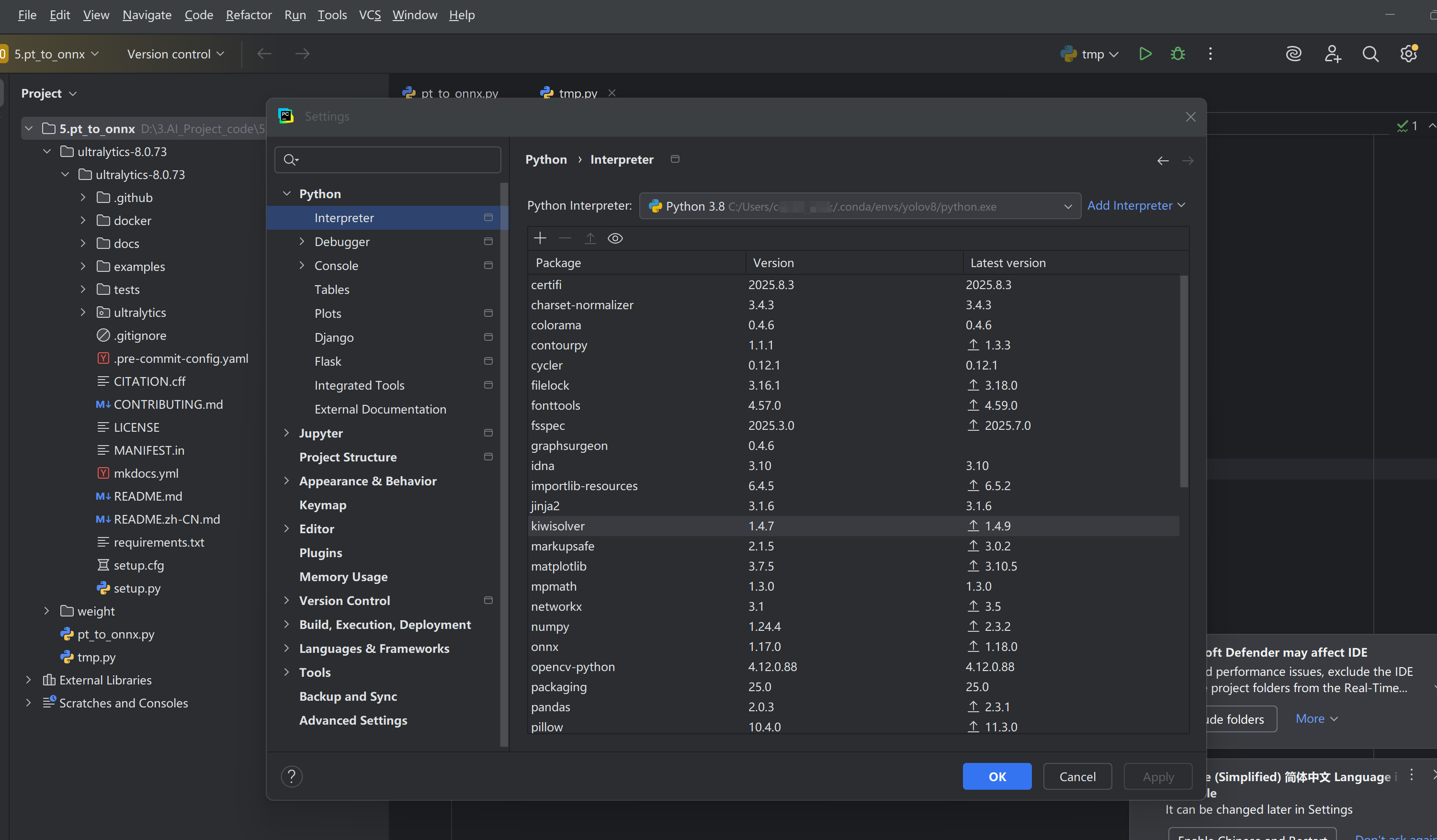
Task: Expand the weight folder in the project tree
Action: coord(46,611)
